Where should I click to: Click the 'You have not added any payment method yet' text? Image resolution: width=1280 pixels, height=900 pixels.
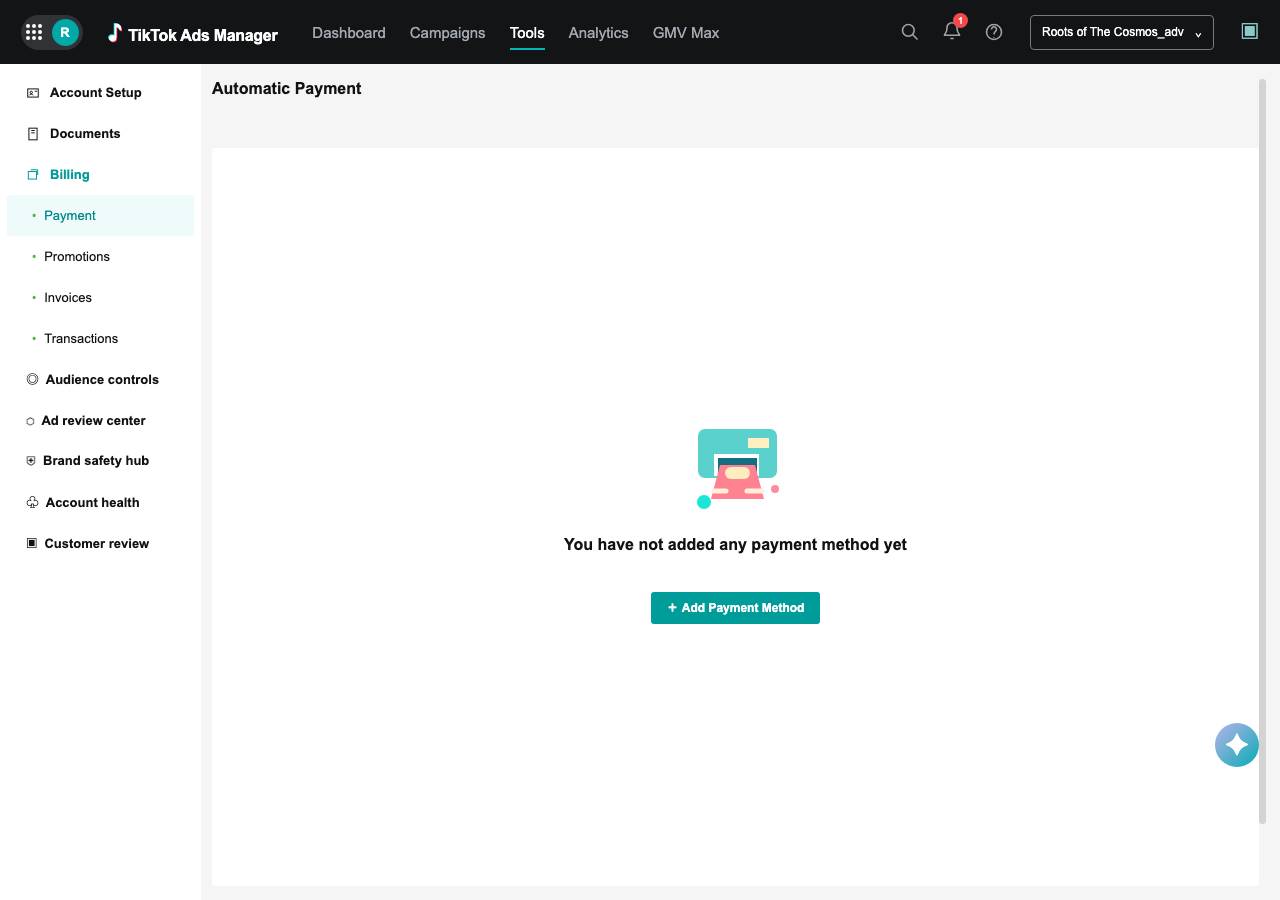735,544
